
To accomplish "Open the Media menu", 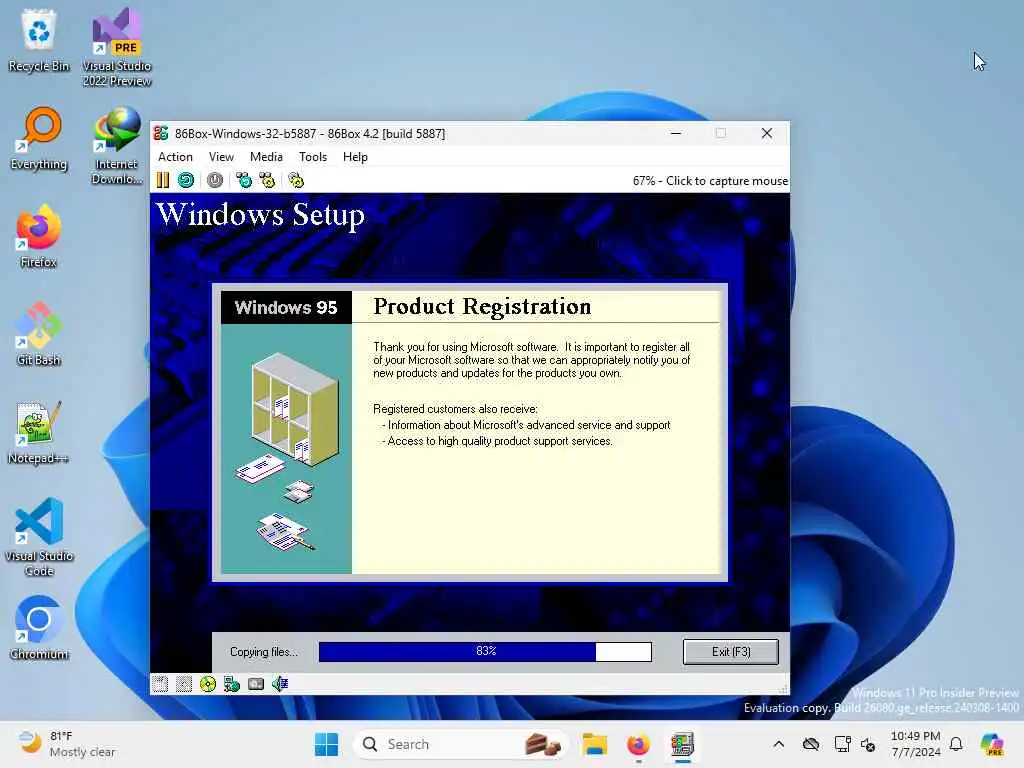I will click(x=266, y=157).
